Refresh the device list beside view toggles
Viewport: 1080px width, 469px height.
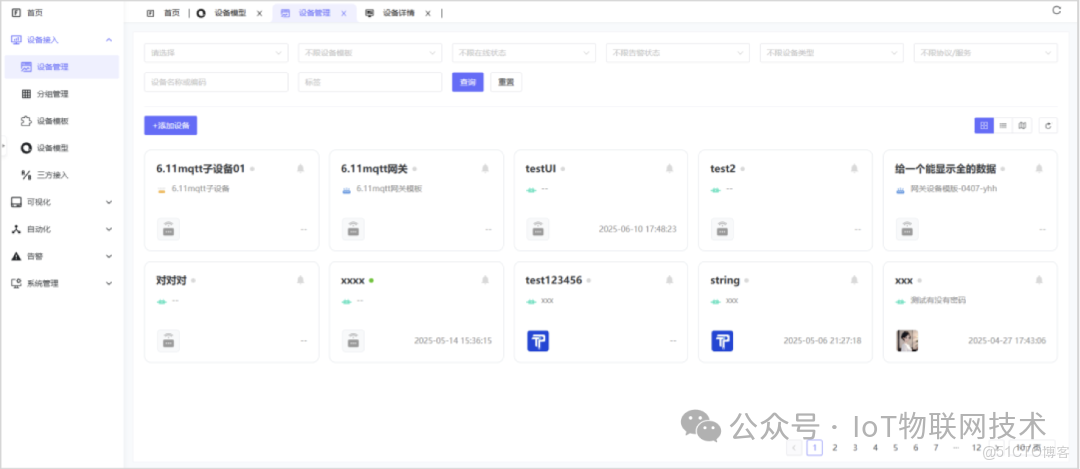coord(1048,125)
